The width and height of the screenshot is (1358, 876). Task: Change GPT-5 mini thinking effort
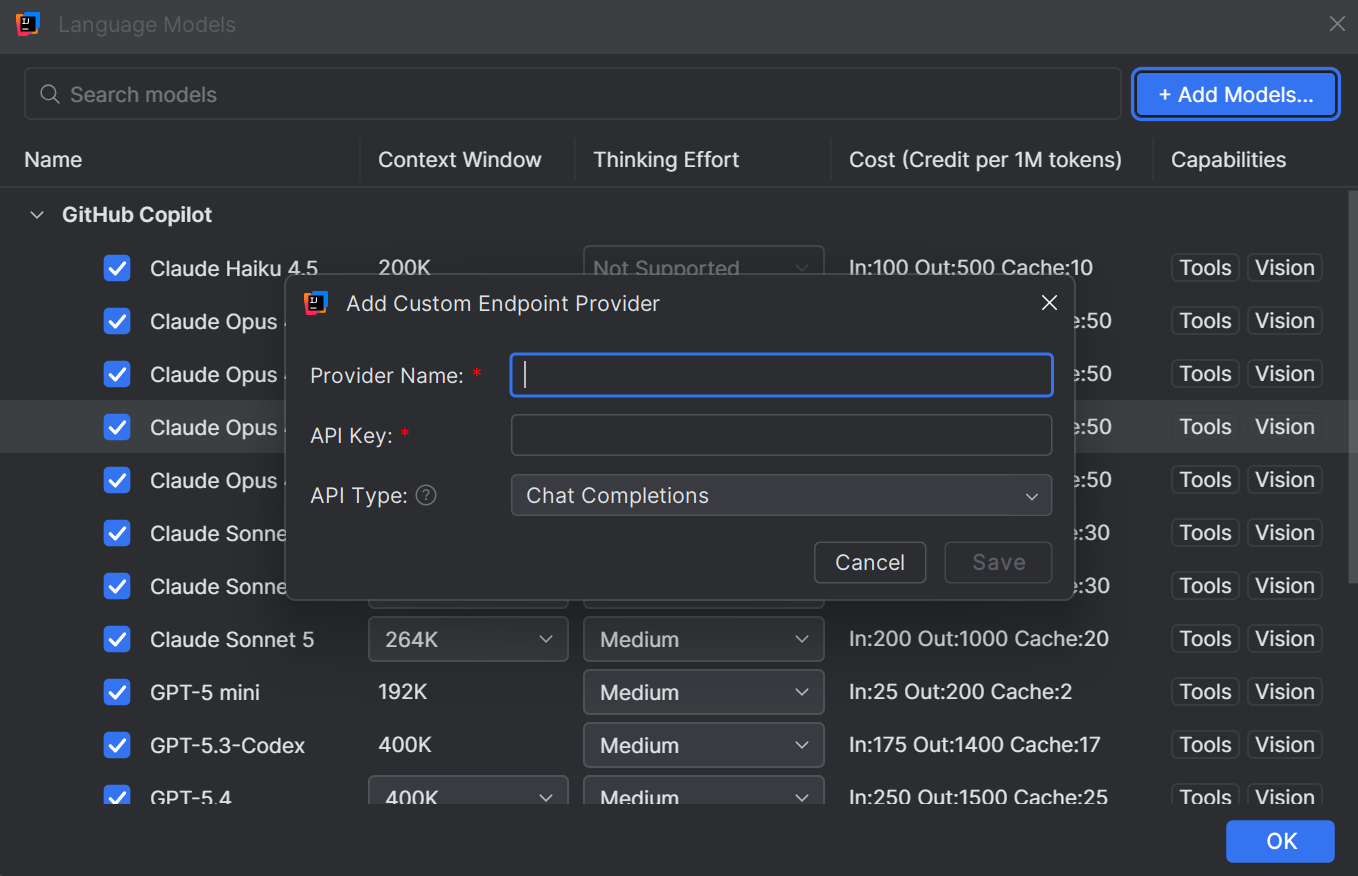(704, 692)
